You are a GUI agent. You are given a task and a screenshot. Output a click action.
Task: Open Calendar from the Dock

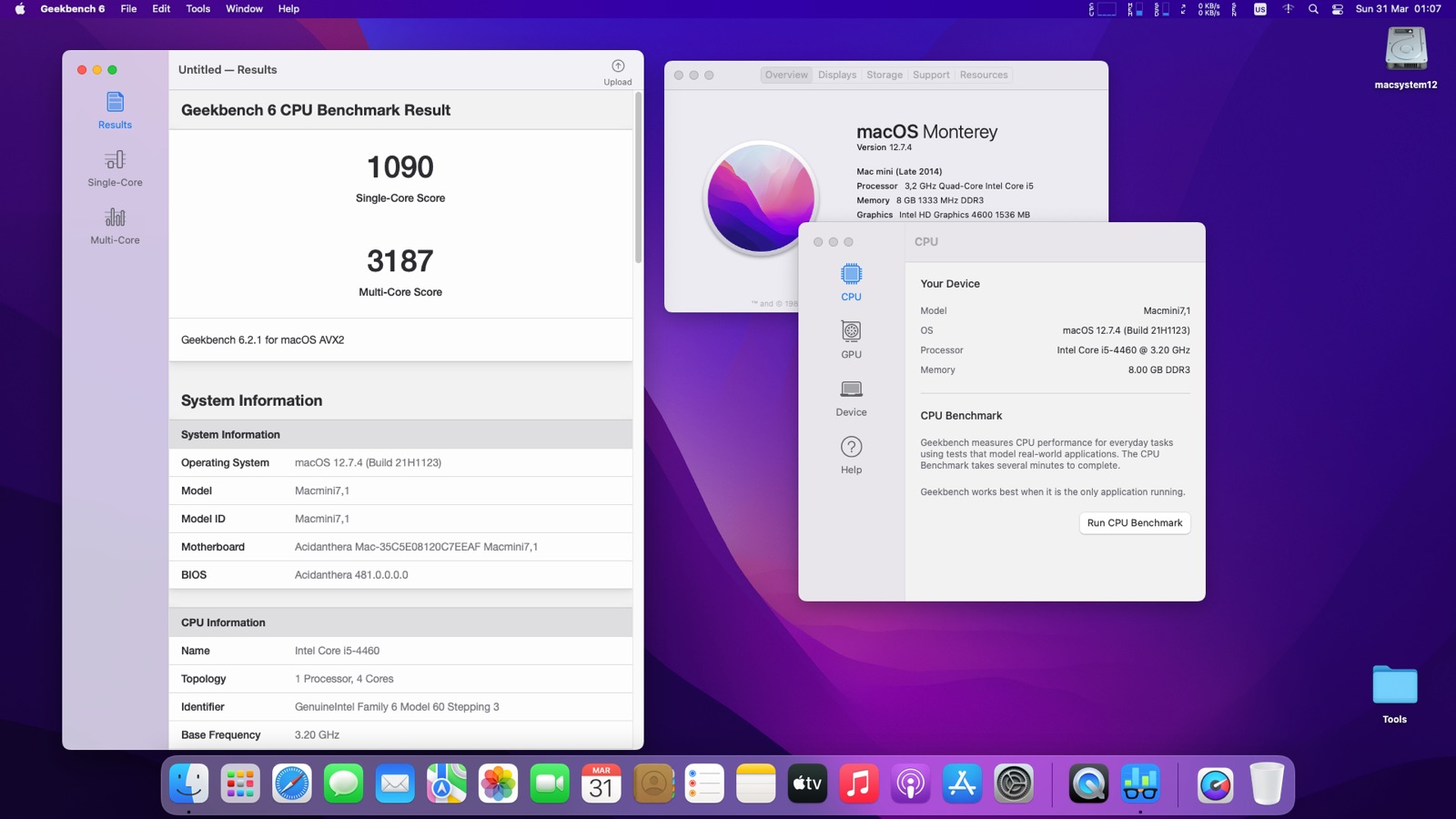tap(602, 784)
